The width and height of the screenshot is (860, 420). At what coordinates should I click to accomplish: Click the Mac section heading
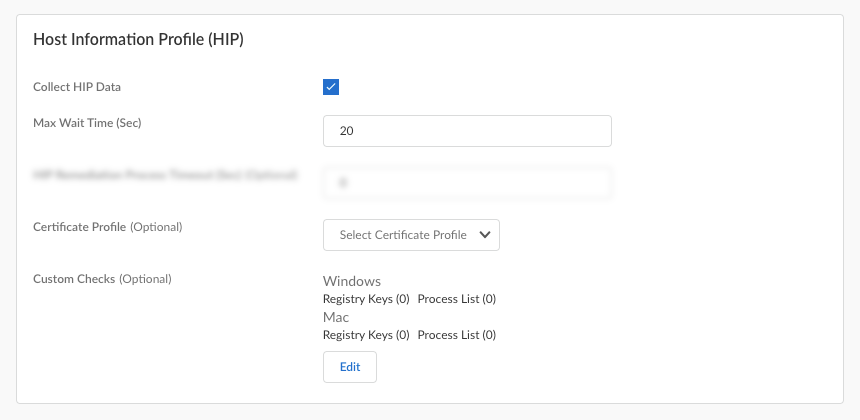tap(336, 317)
